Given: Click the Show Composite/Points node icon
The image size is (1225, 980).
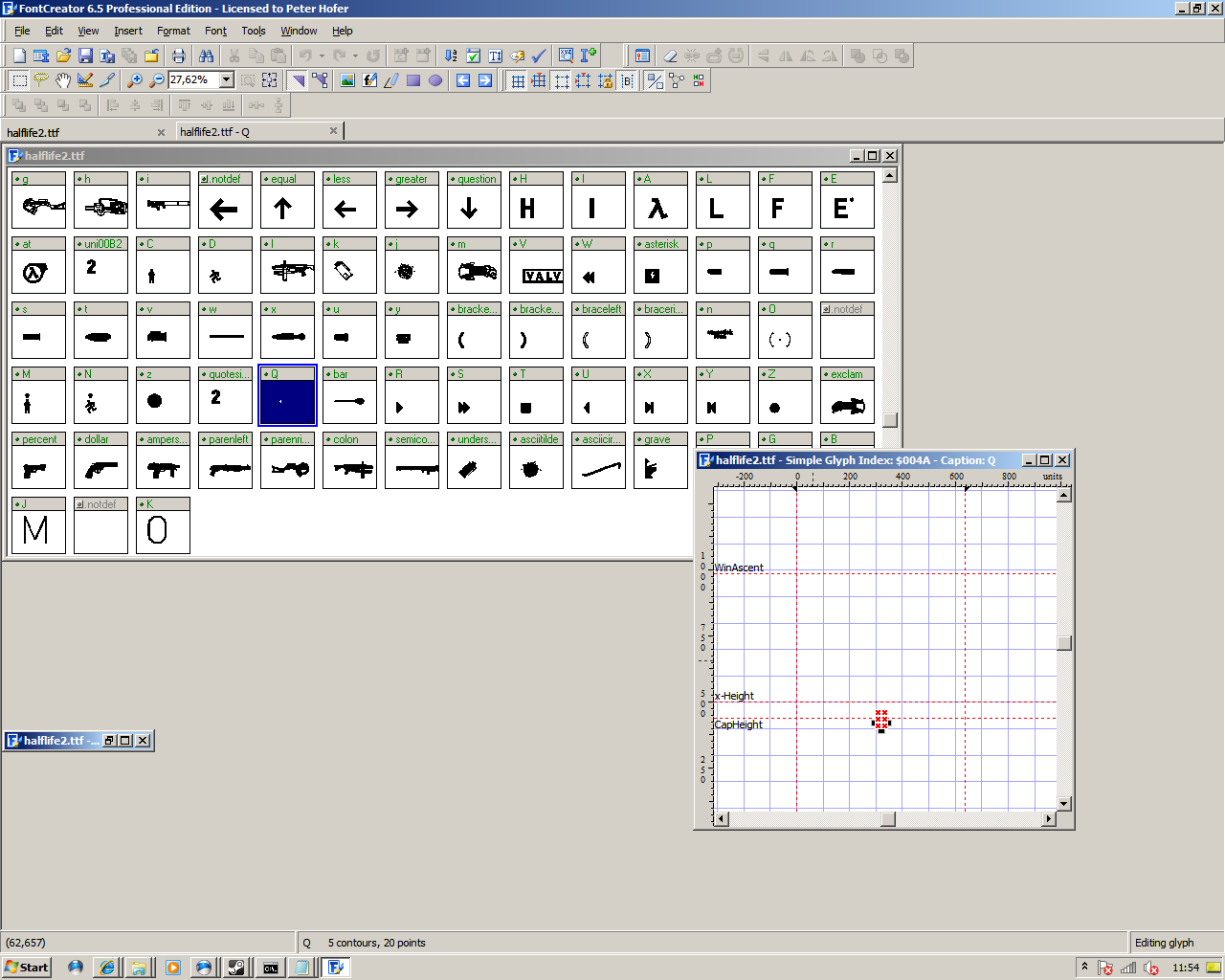Looking at the screenshot, I should point(677,80).
